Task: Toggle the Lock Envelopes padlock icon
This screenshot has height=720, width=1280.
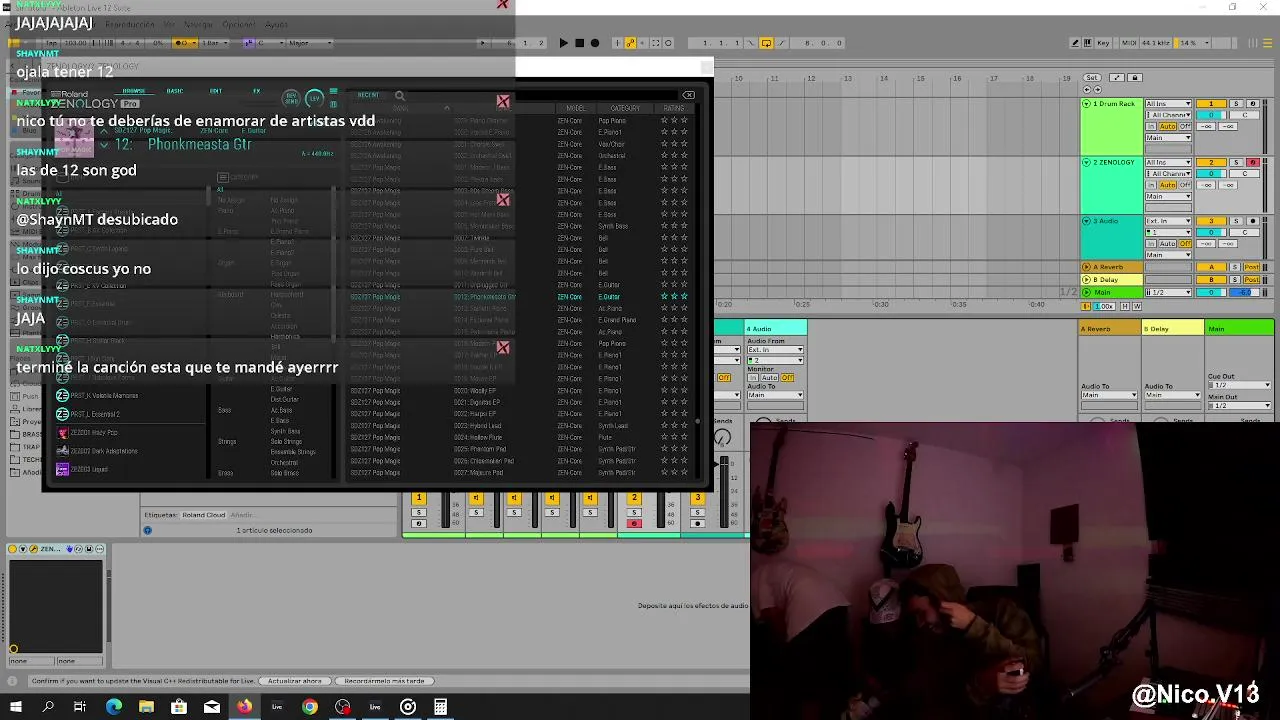Action: point(1135,77)
